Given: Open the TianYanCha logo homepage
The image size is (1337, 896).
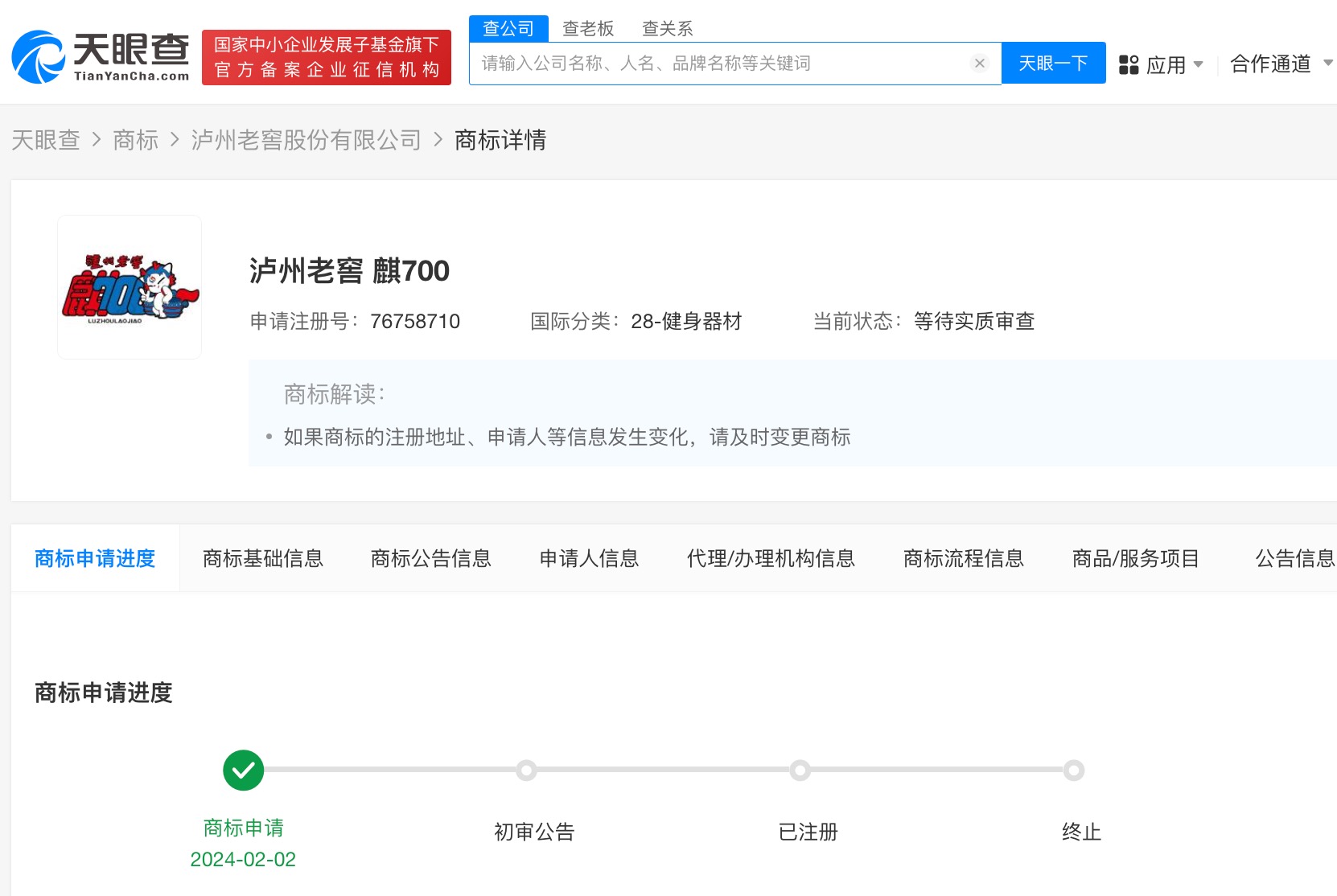Looking at the screenshot, I should click(101, 57).
